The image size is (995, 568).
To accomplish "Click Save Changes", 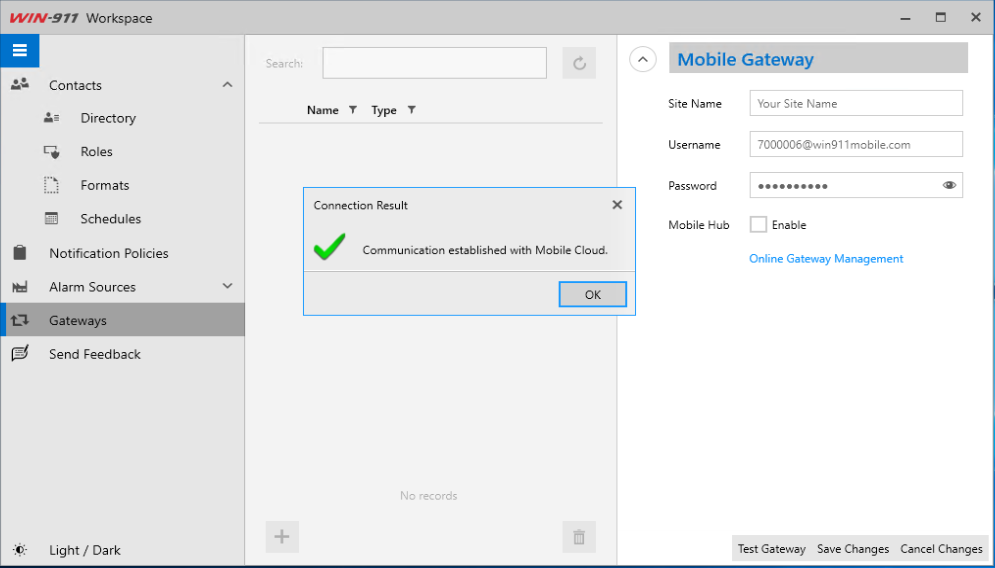I will tap(853, 549).
